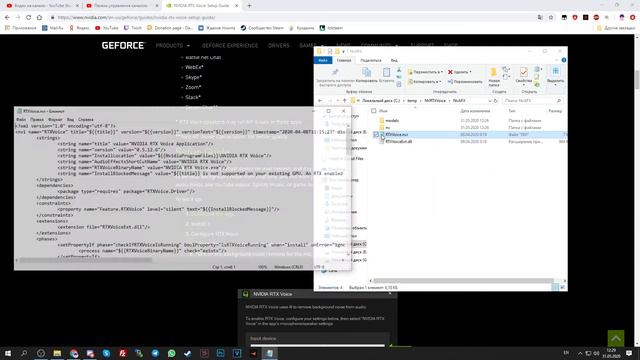The height and width of the screenshot is (360, 640).
Task: Open the Windows notification center icon
Action: click(629, 353)
